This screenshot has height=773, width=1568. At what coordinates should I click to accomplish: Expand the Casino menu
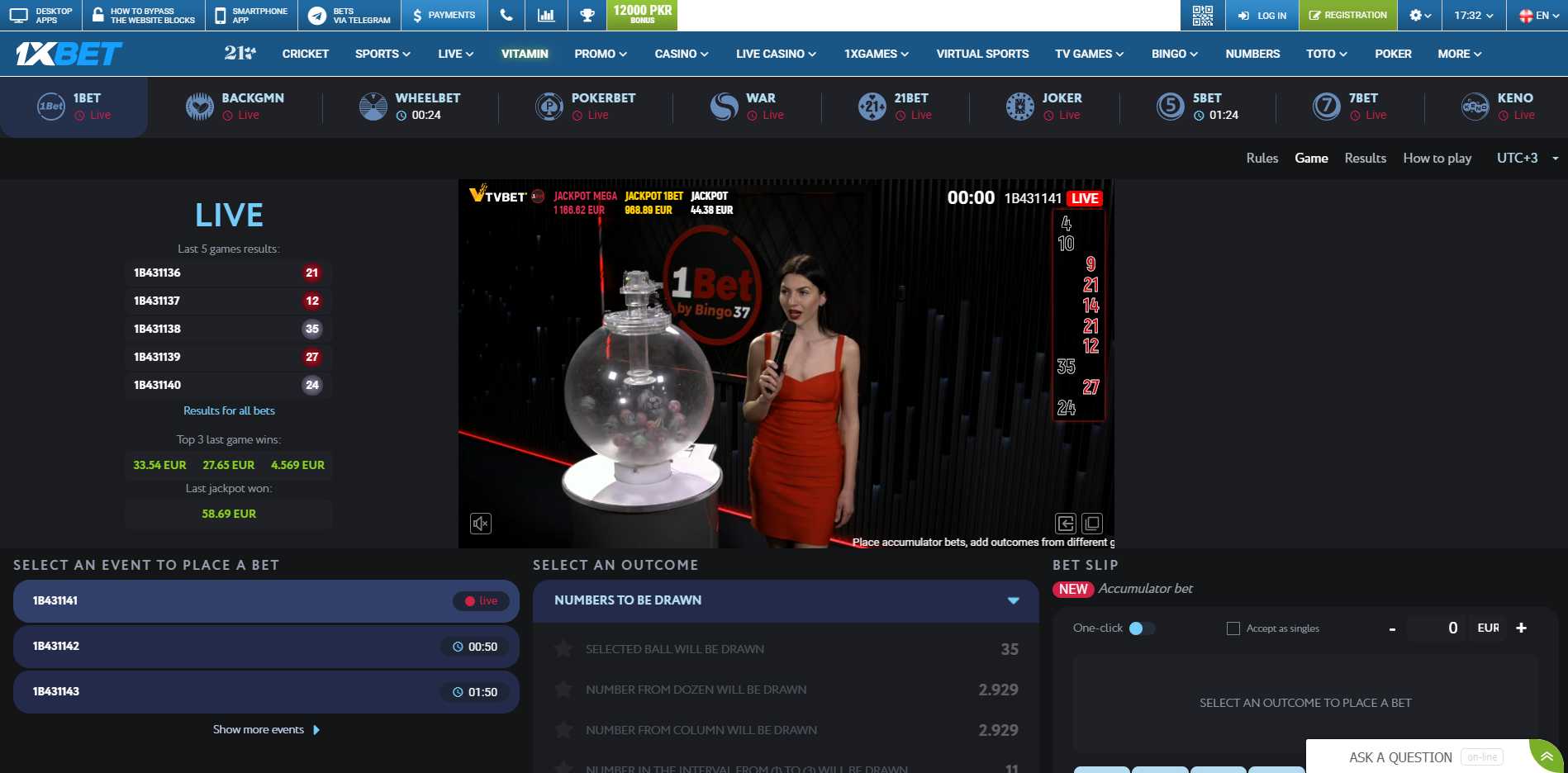click(x=682, y=54)
